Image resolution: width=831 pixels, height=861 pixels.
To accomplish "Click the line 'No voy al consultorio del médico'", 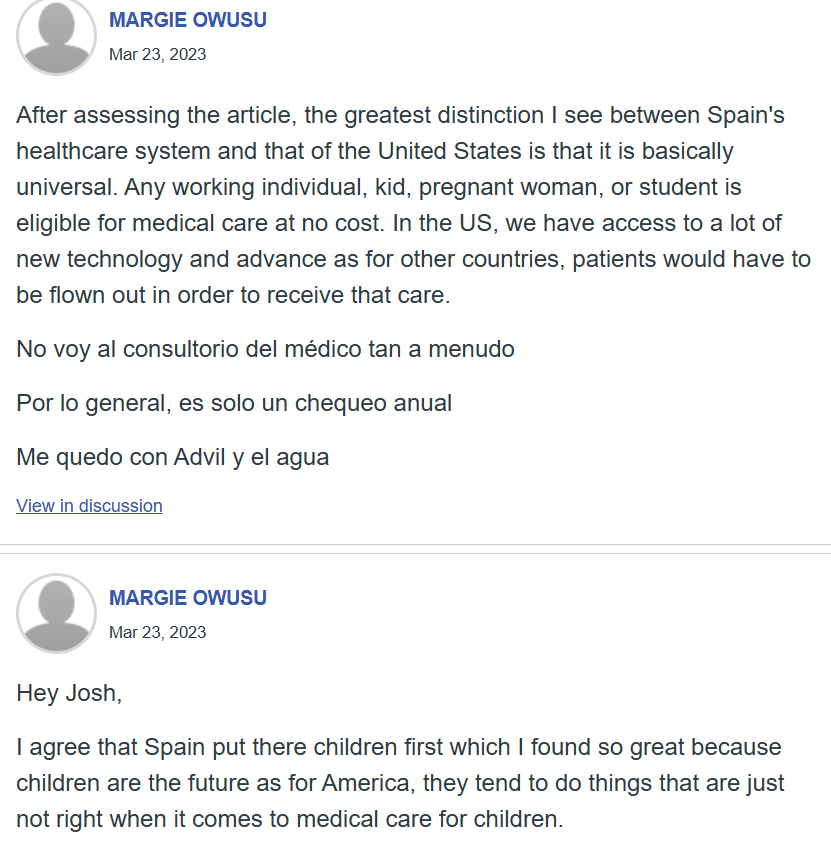I will click(x=265, y=349).
